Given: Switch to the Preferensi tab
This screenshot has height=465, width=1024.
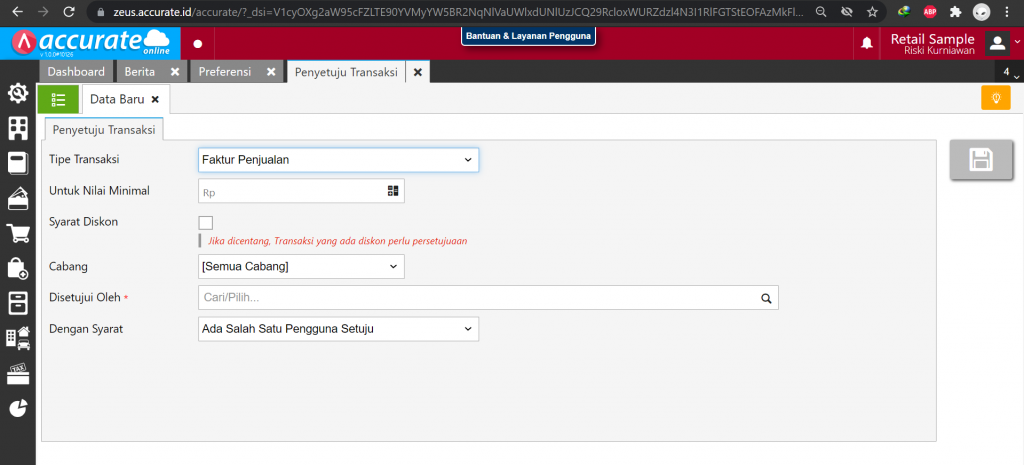Looking at the screenshot, I should pos(225,72).
